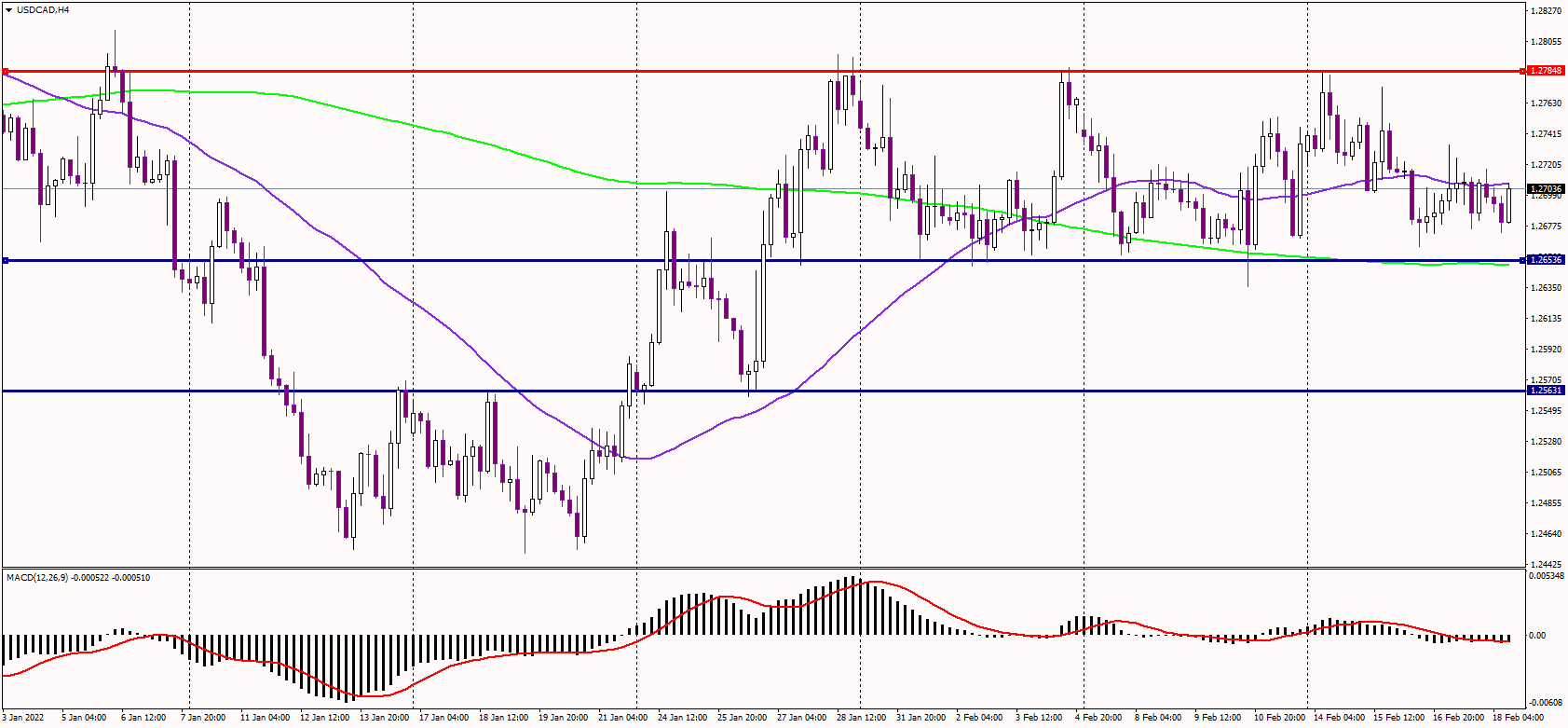Select the red 1.27848 price label

pyautogui.click(x=1546, y=71)
